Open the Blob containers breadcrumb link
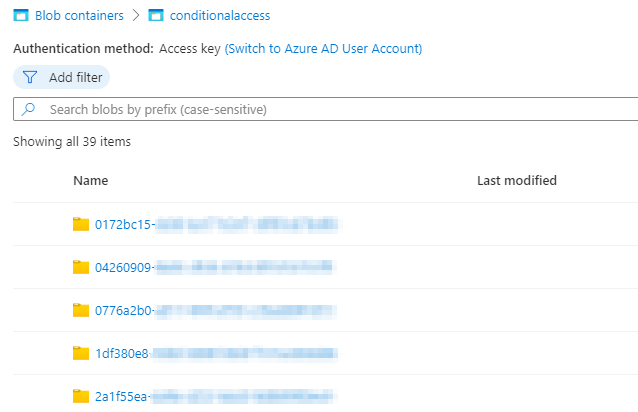 click(79, 16)
